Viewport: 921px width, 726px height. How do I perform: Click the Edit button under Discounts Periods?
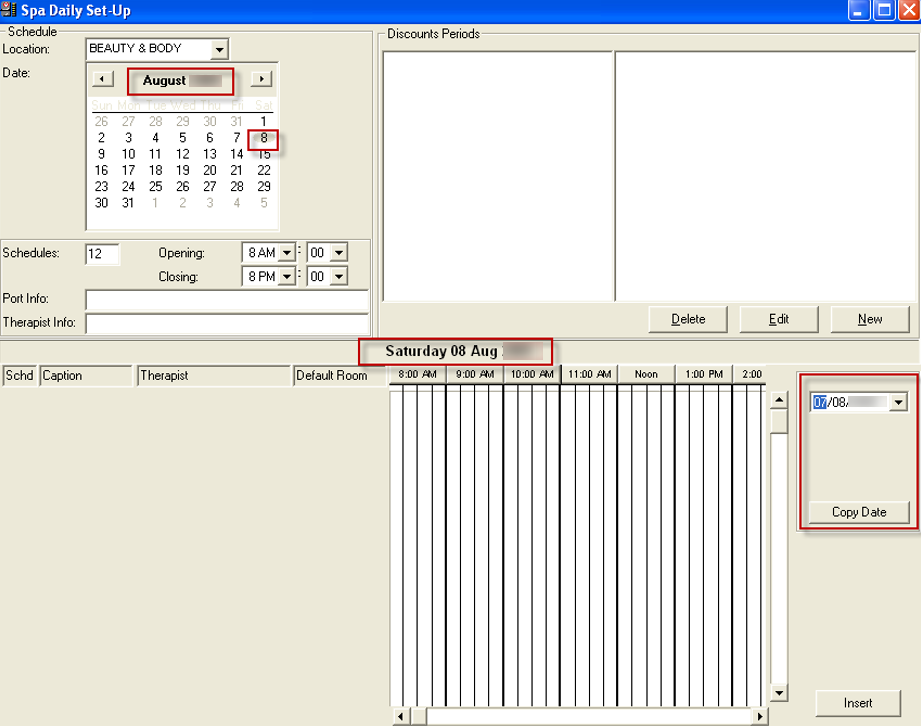tap(778, 319)
